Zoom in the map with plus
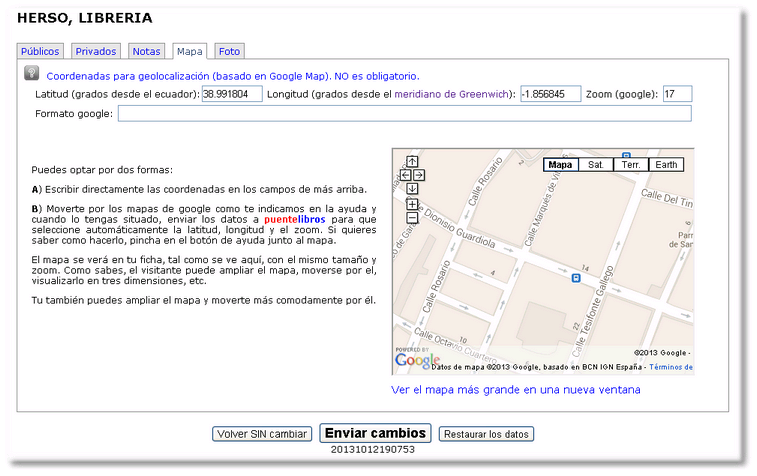The image size is (757, 476). (x=412, y=204)
